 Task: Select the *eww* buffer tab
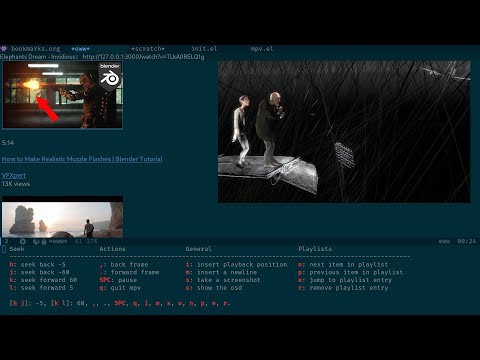tap(81, 49)
